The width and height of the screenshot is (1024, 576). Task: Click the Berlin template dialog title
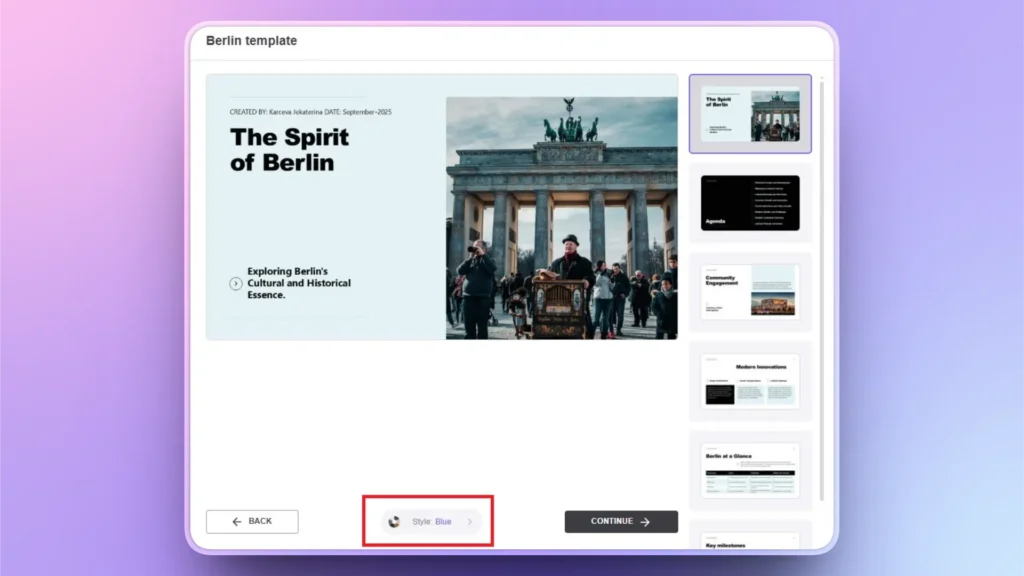[251, 40]
